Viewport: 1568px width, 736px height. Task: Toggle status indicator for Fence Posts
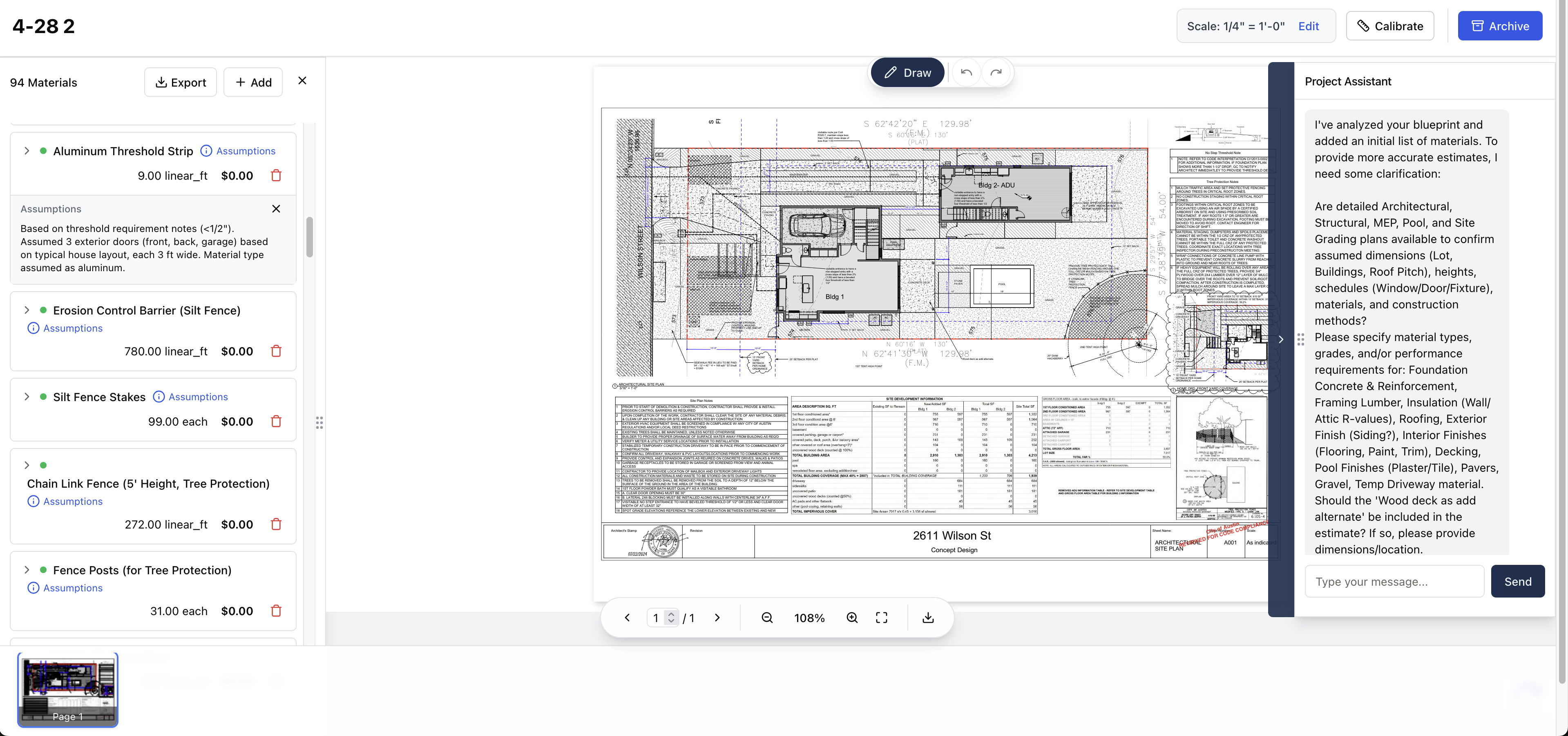[43, 570]
